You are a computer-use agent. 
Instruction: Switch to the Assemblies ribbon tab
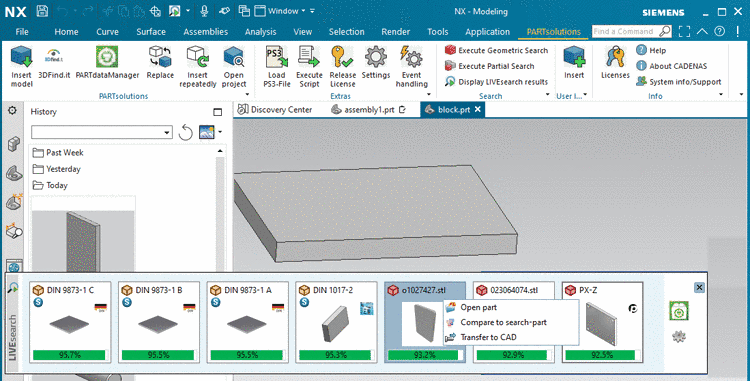click(x=206, y=32)
